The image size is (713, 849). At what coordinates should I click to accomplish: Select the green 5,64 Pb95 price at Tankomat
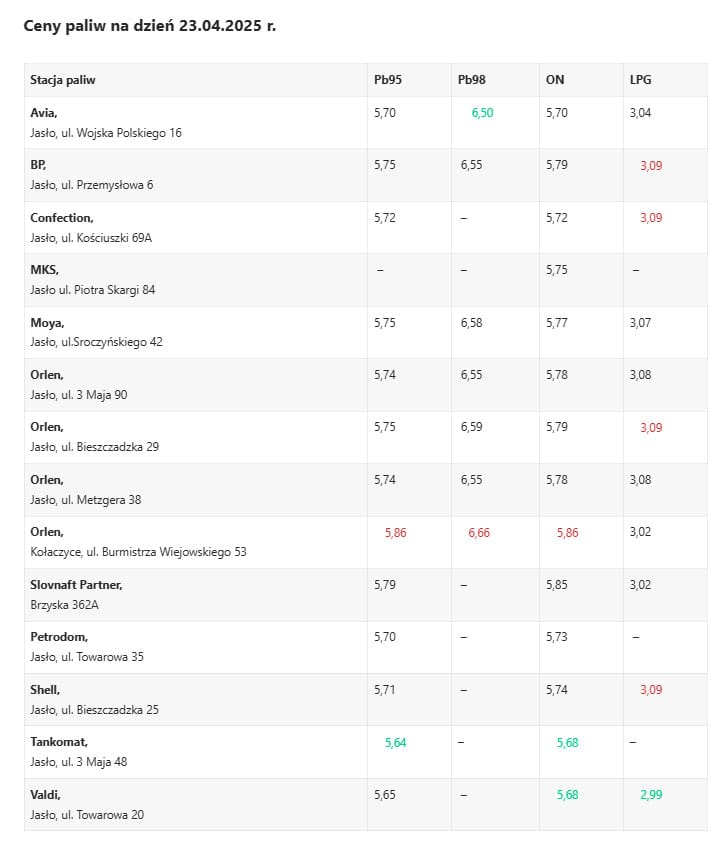(396, 742)
